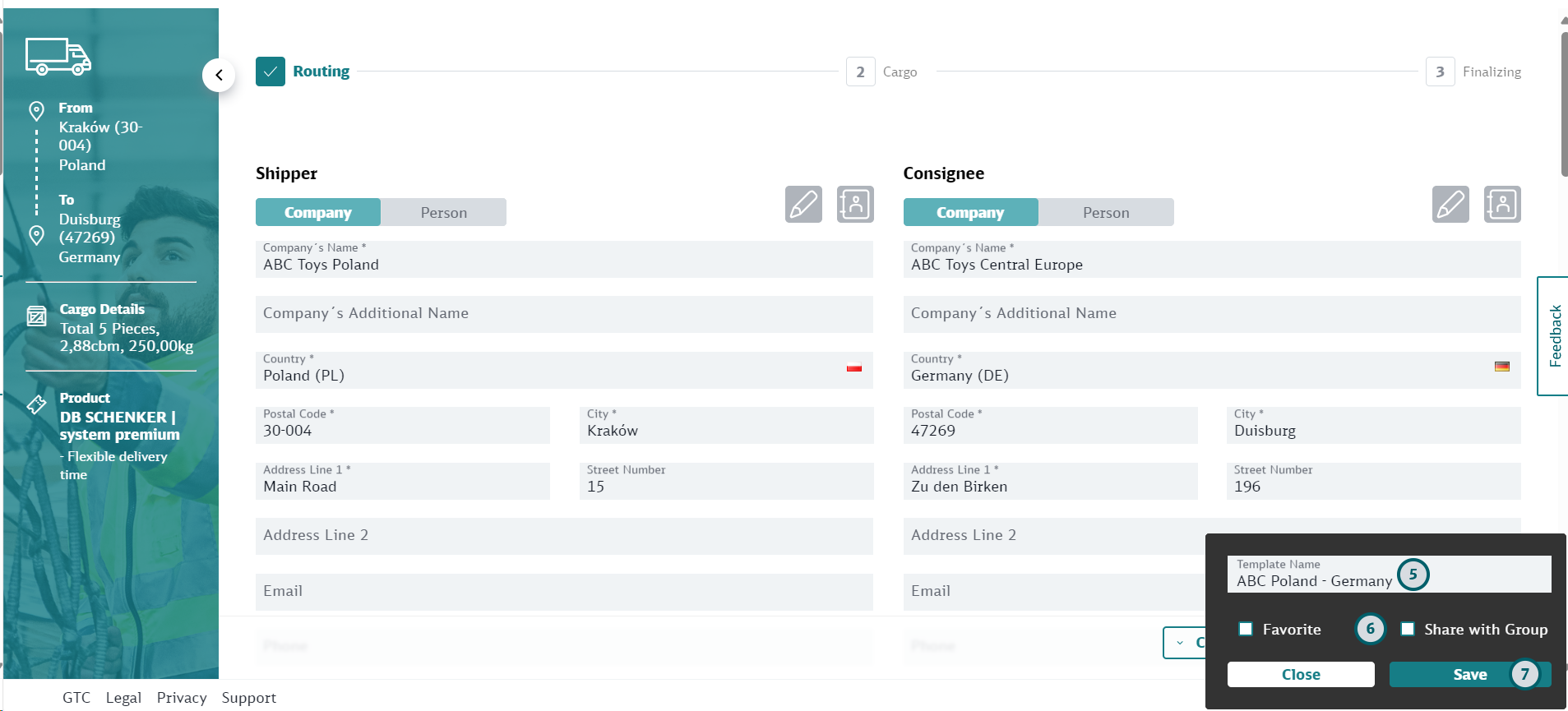This screenshot has width=1568, height=711.
Task: Collapse the left summary sidebar
Action: point(219,75)
